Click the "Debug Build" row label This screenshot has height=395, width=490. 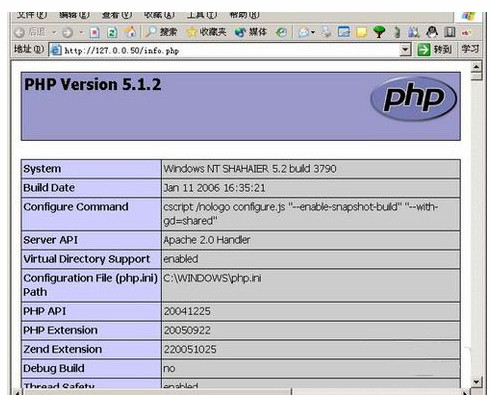coord(54,368)
